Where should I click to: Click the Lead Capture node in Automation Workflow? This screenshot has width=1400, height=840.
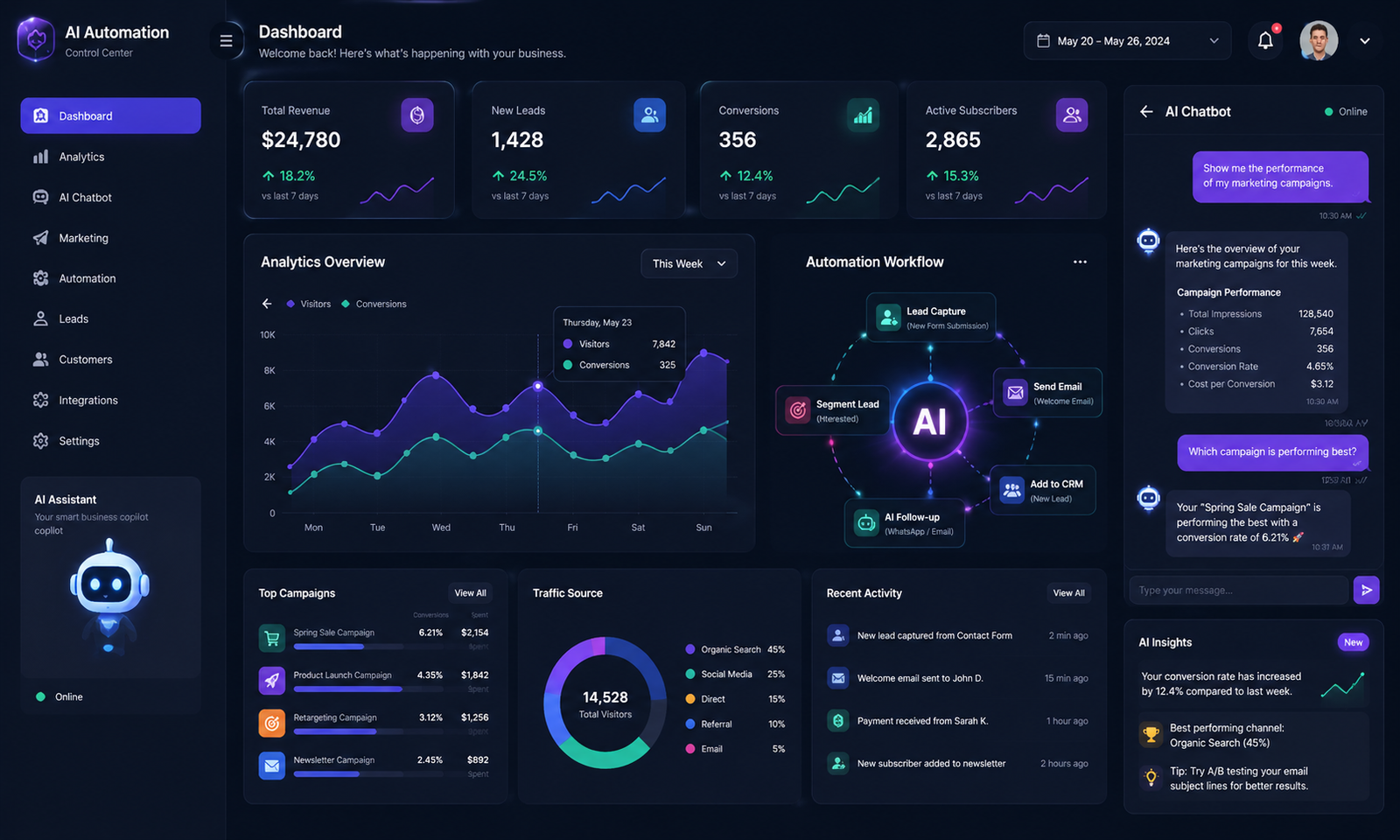930,317
